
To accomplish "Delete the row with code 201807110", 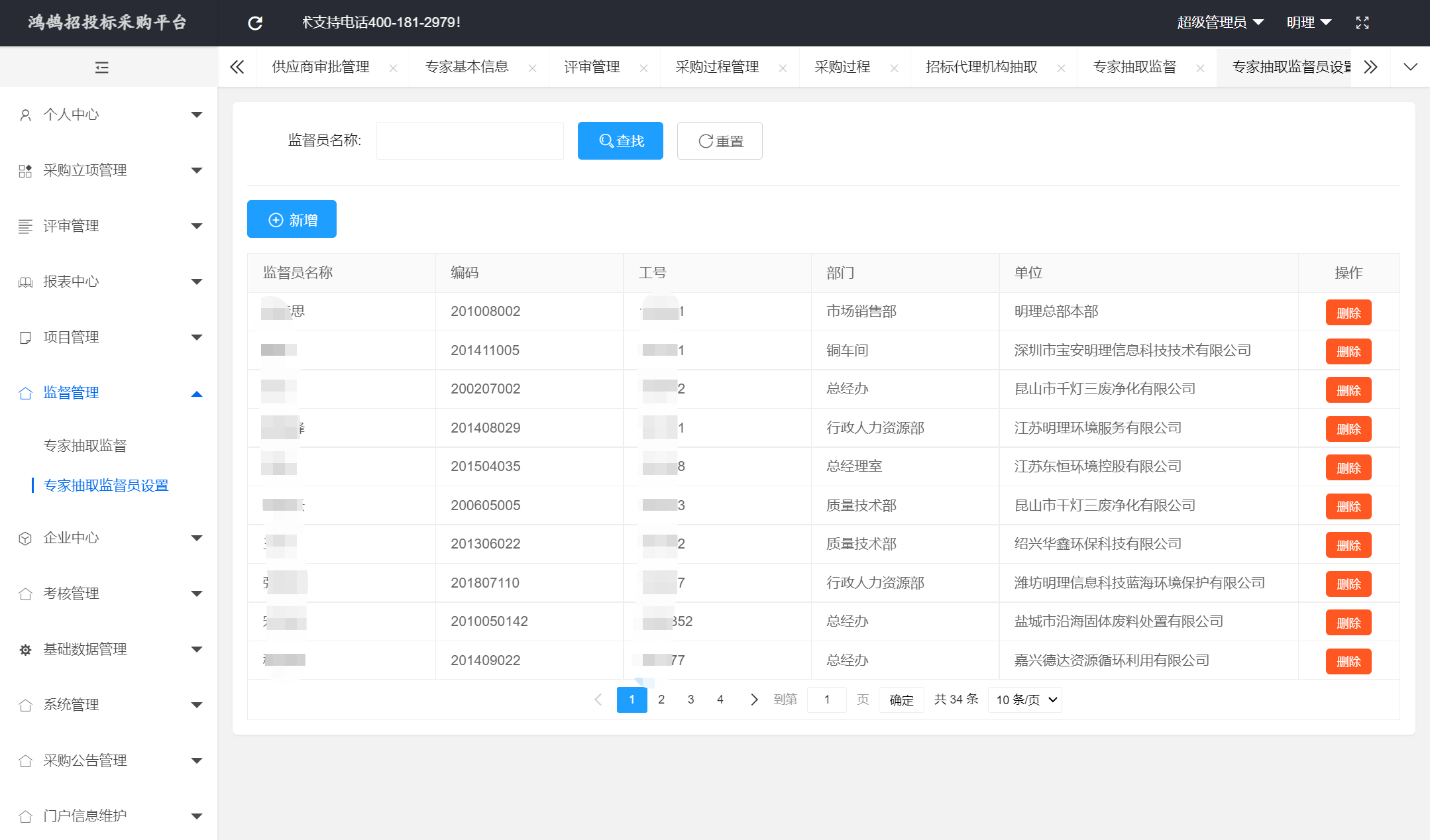I will click(x=1348, y=584).
